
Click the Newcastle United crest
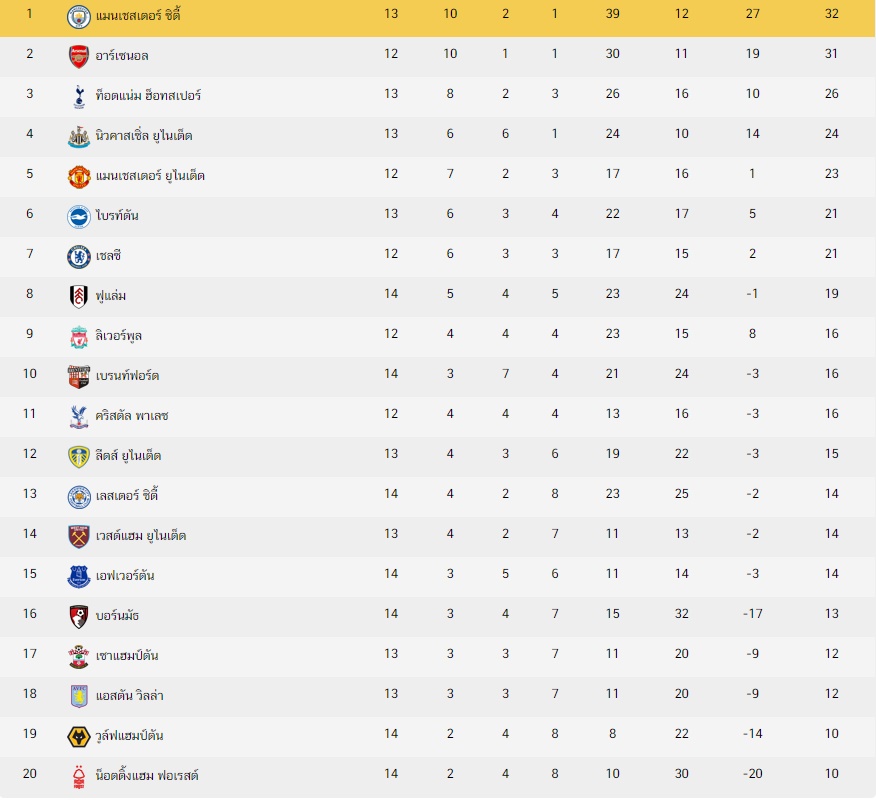79,137
